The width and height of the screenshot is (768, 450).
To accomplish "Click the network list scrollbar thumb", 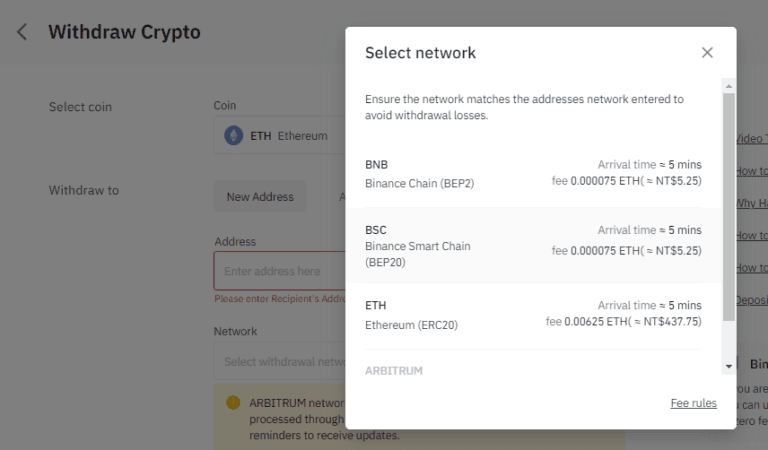I will (x=729, y=207).
